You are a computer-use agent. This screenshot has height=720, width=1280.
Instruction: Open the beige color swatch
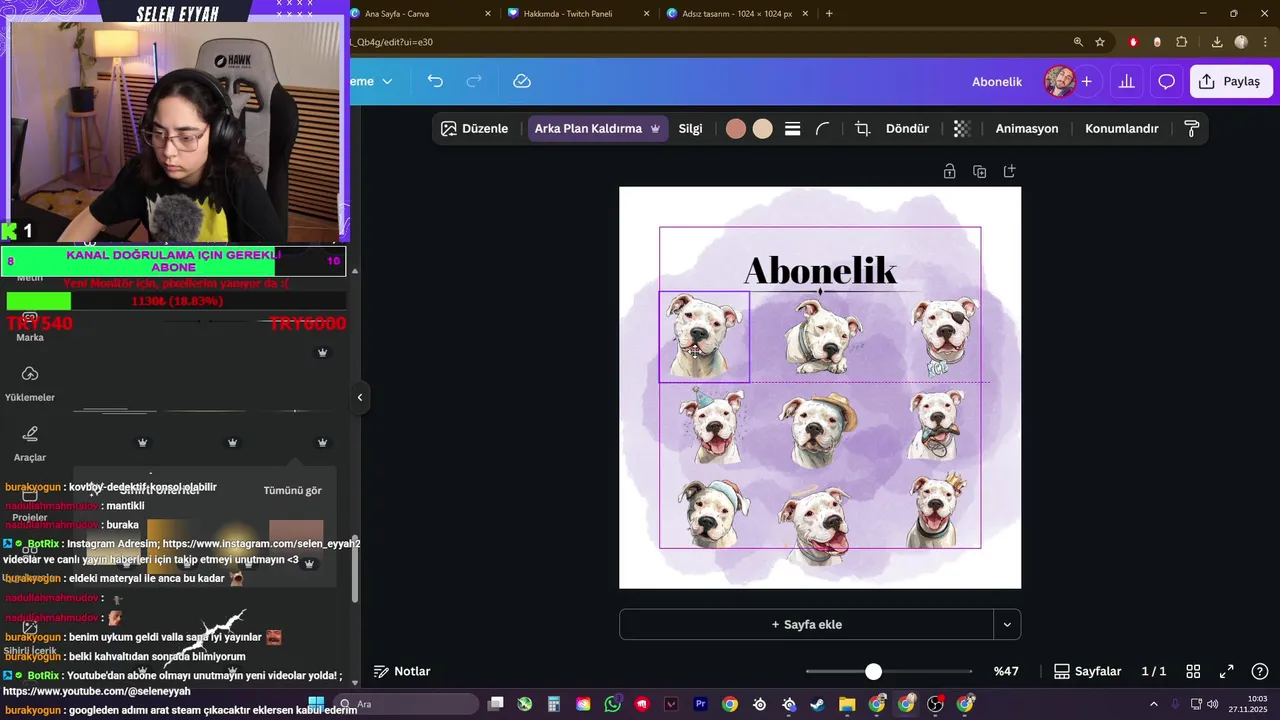763,129
